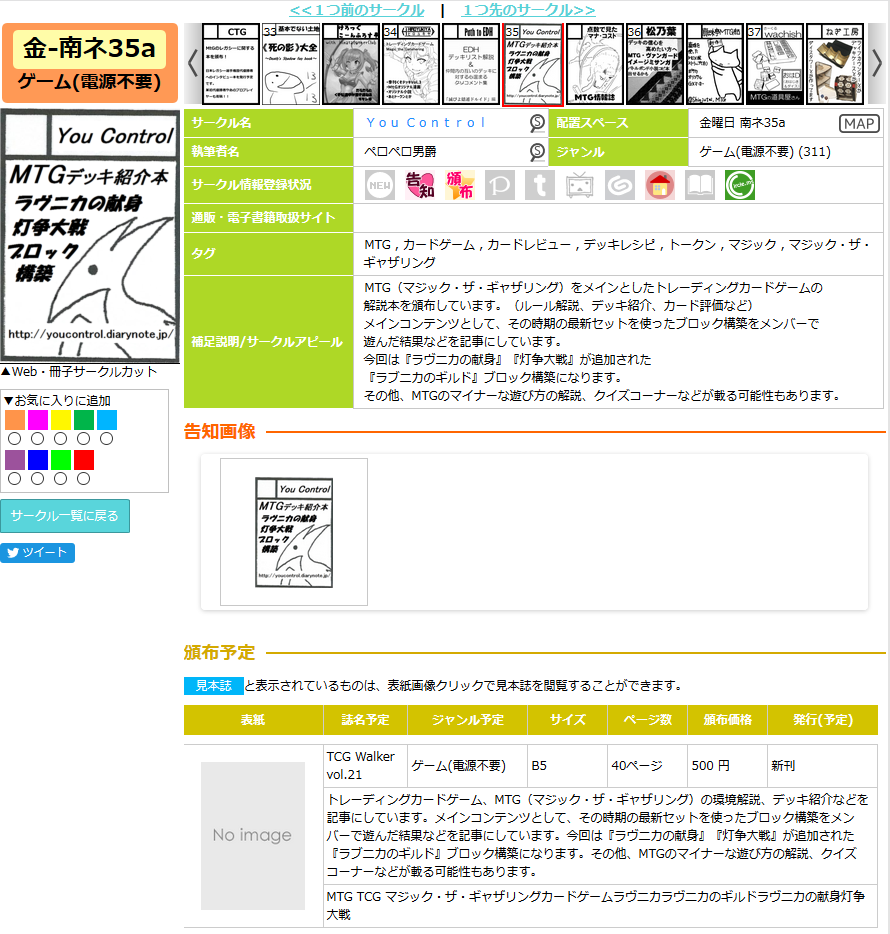890x934 pixels.
Task: Click the red favorite color swatch
Action: point(84,460)
